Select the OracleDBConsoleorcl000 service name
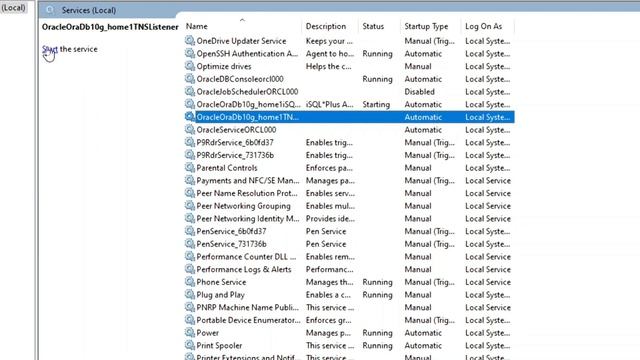The height and width of the screenshot is (360, 640). pyautogui.click(x=240, y=79)
